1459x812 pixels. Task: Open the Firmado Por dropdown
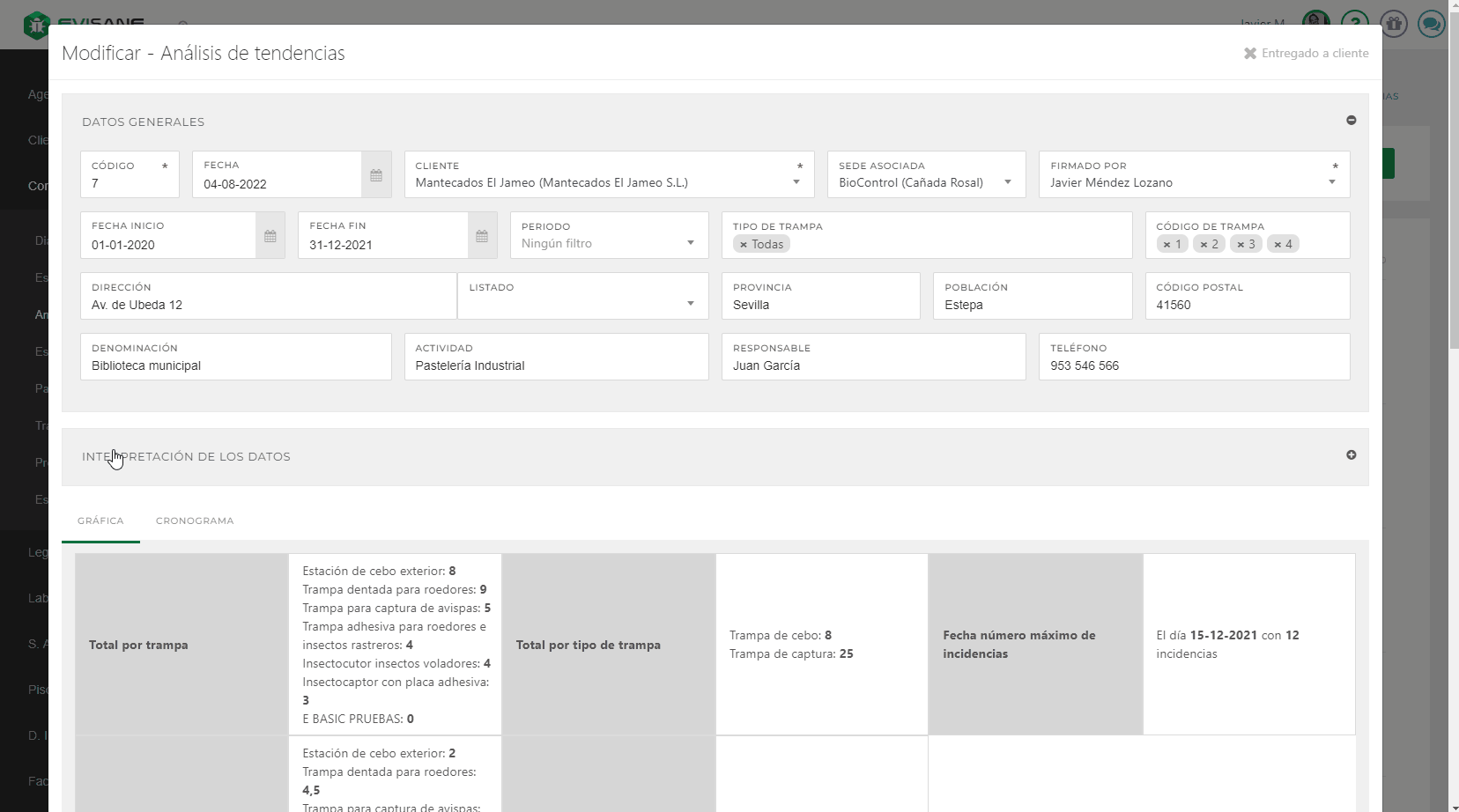[x=1331, y=182]
